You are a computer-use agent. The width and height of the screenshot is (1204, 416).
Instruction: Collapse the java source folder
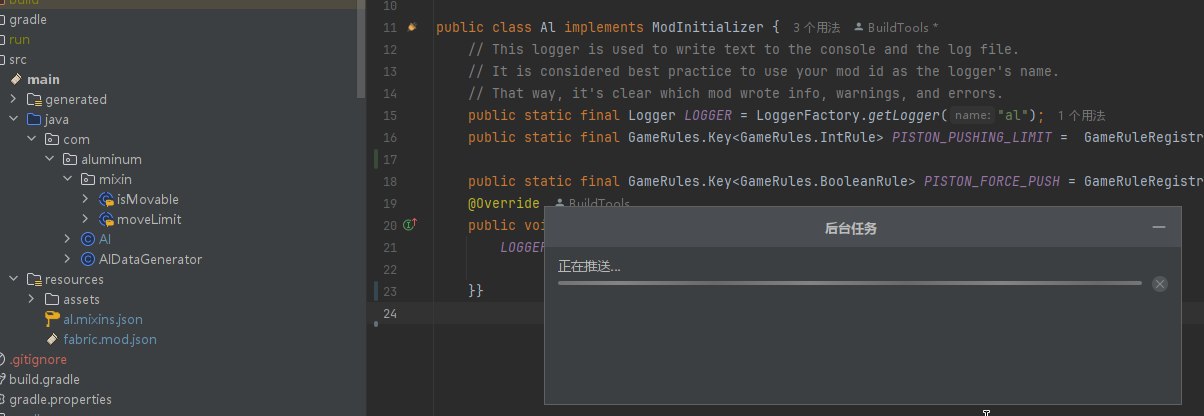[13, 119]
